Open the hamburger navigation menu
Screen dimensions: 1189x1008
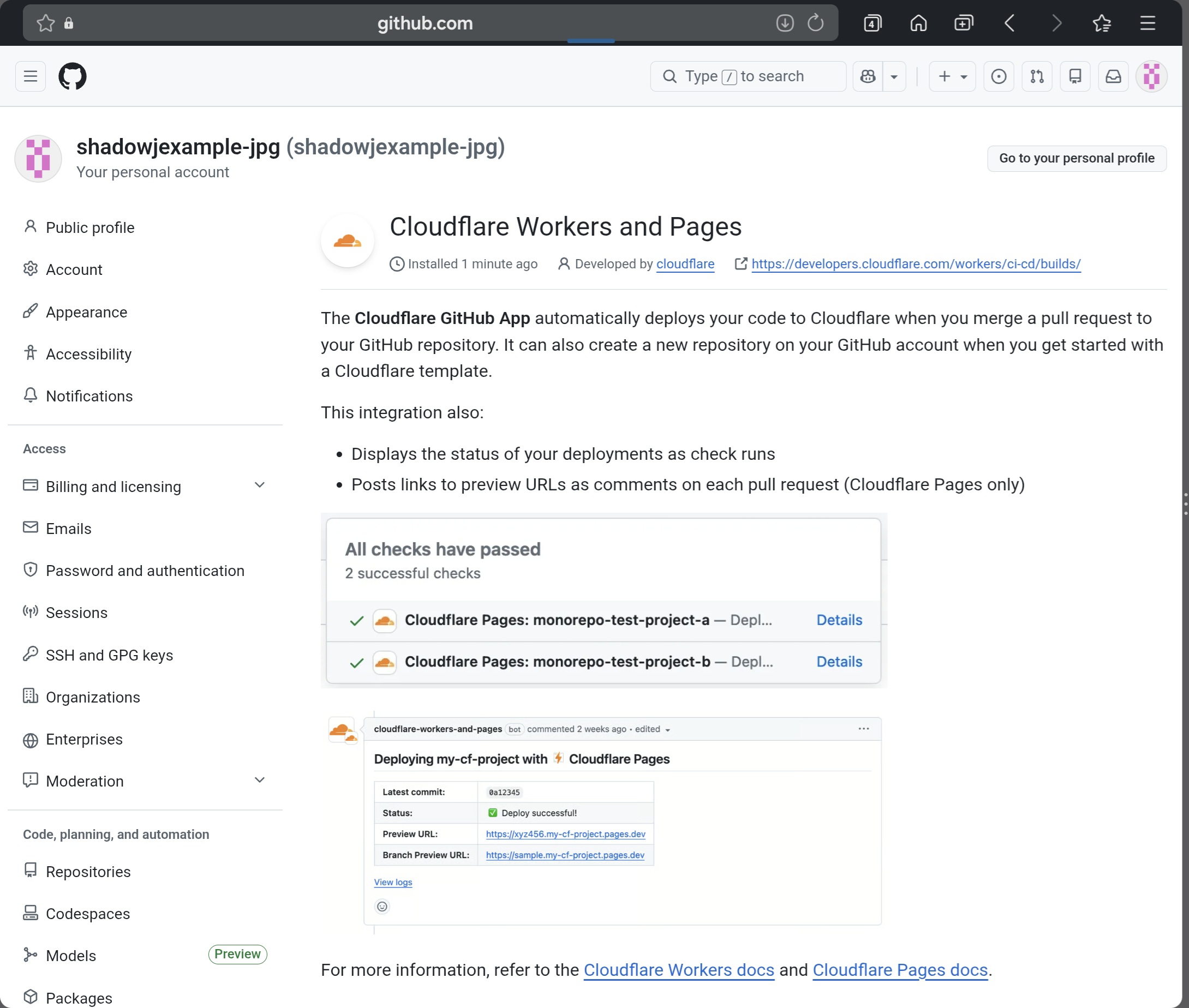[x=31, y=76]
